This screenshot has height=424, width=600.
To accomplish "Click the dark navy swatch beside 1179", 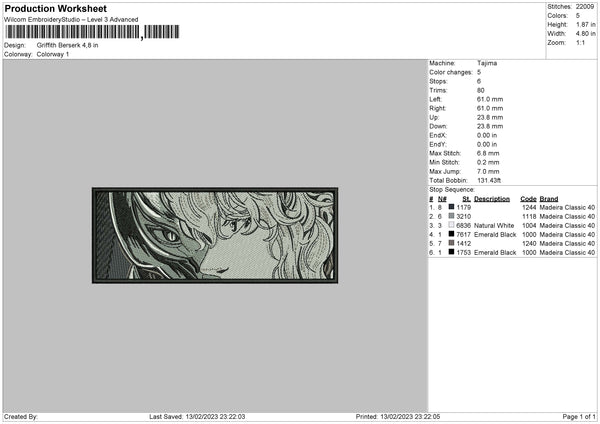I will [452, 207].
